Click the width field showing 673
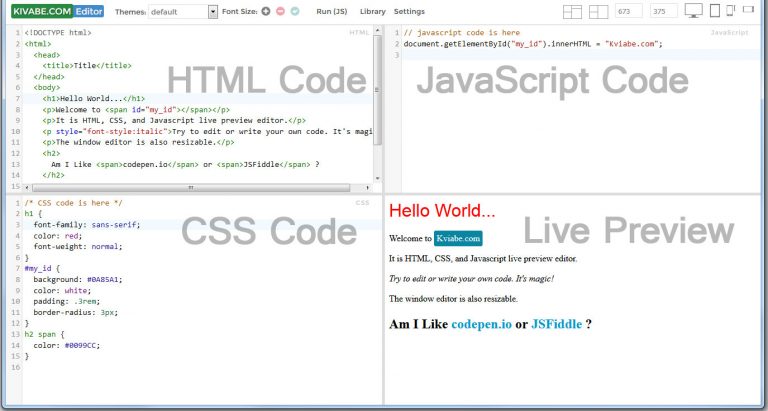The image size is (768, 411). coord(629,11)
